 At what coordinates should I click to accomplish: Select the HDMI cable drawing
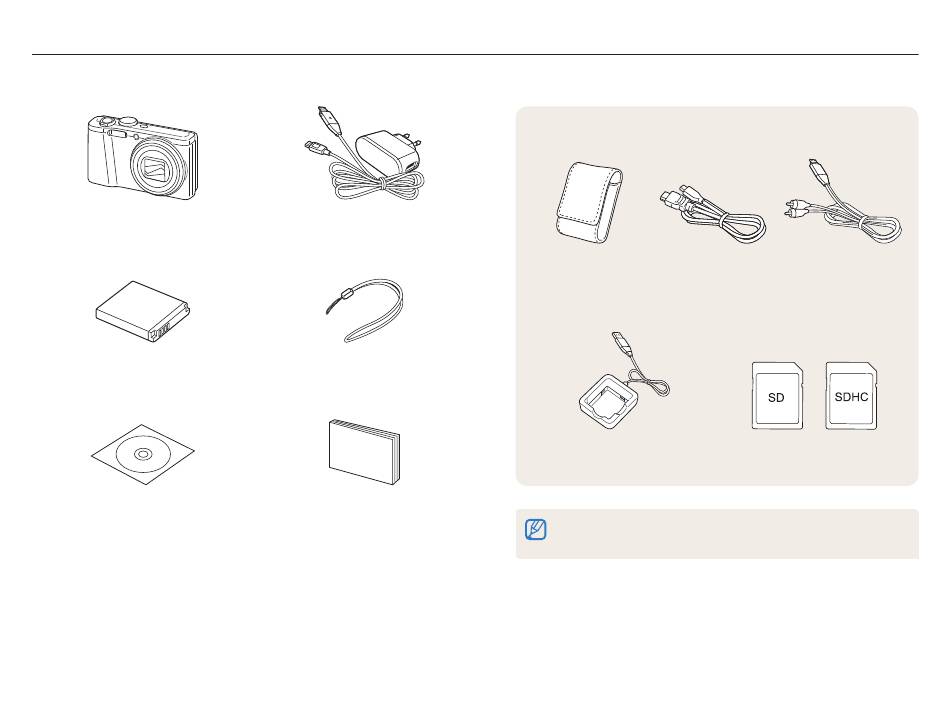tap(713, 213)
